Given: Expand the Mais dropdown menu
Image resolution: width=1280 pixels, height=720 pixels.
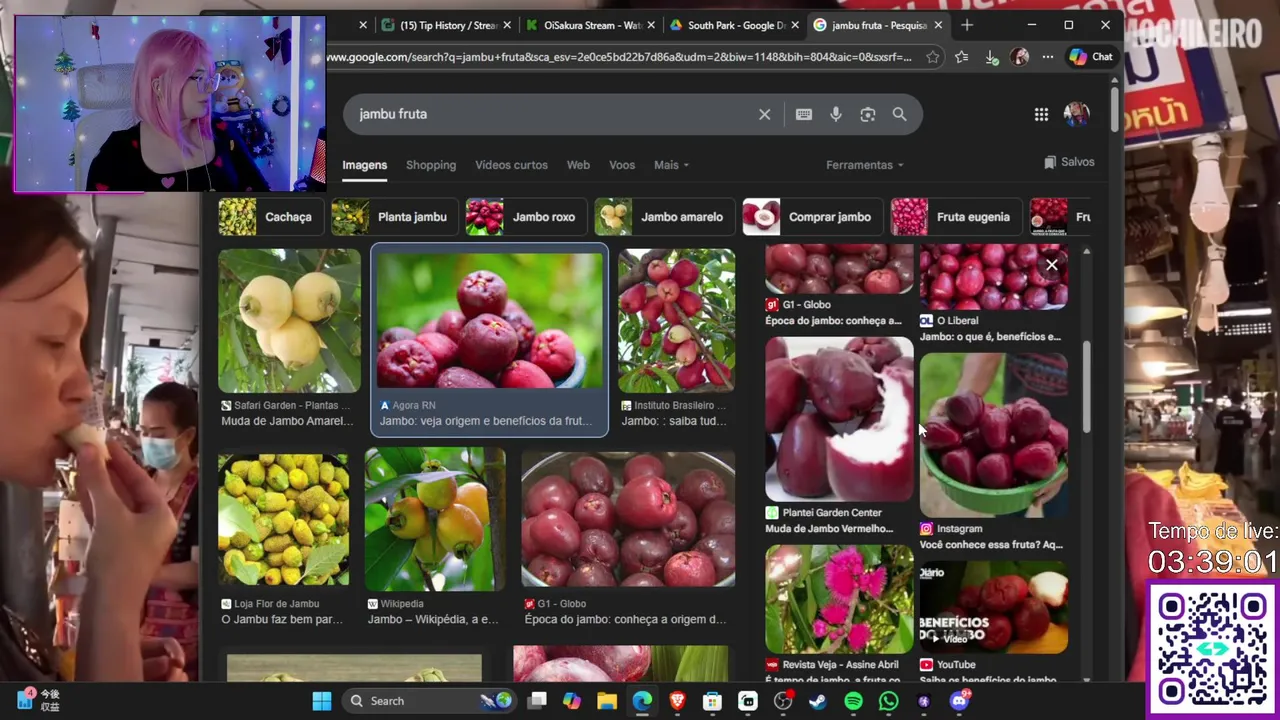Looking at the screenshot, I should click(x=671, y=165).
